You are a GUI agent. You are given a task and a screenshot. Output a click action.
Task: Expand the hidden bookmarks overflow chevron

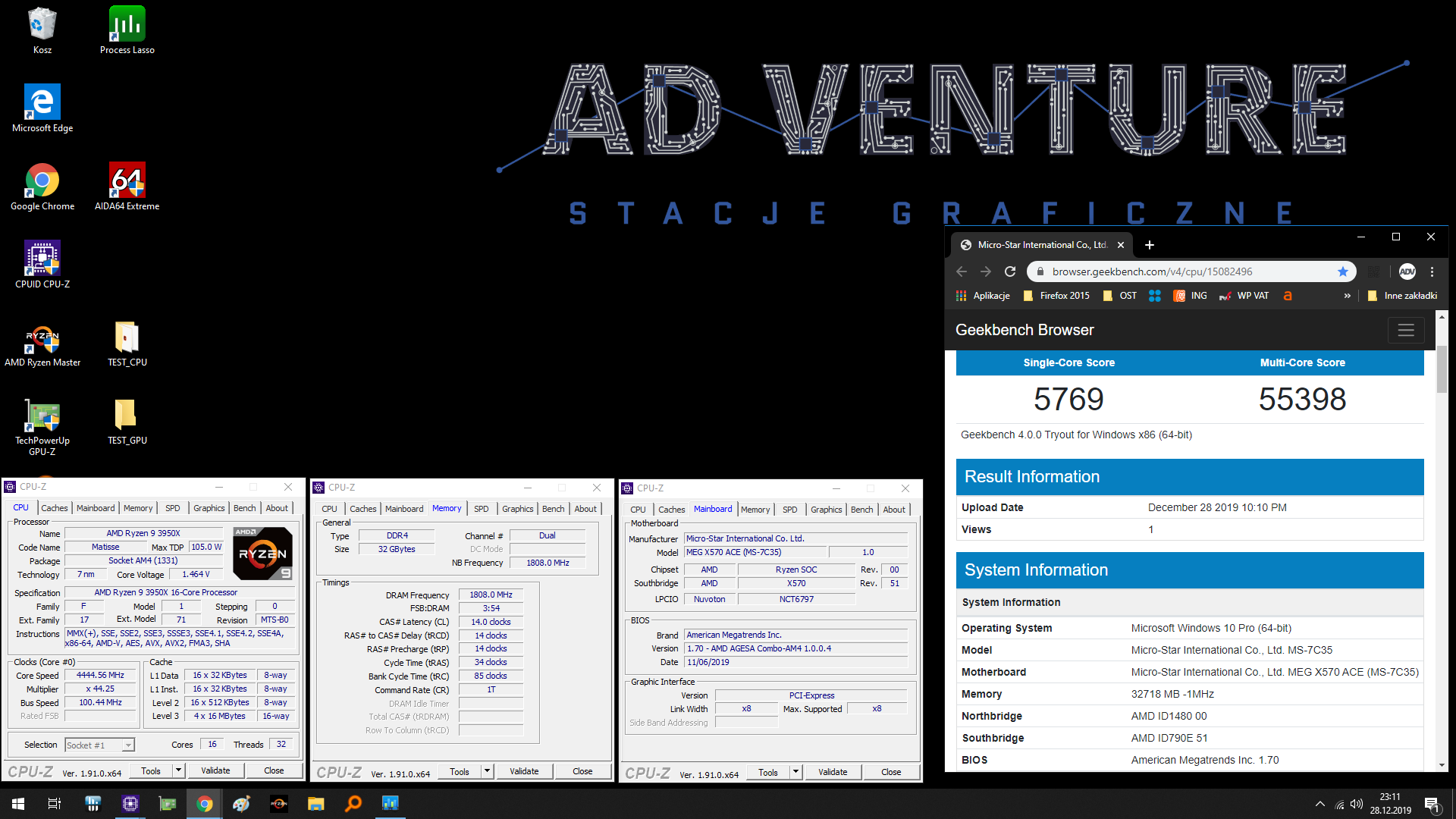pos(1347,296)
